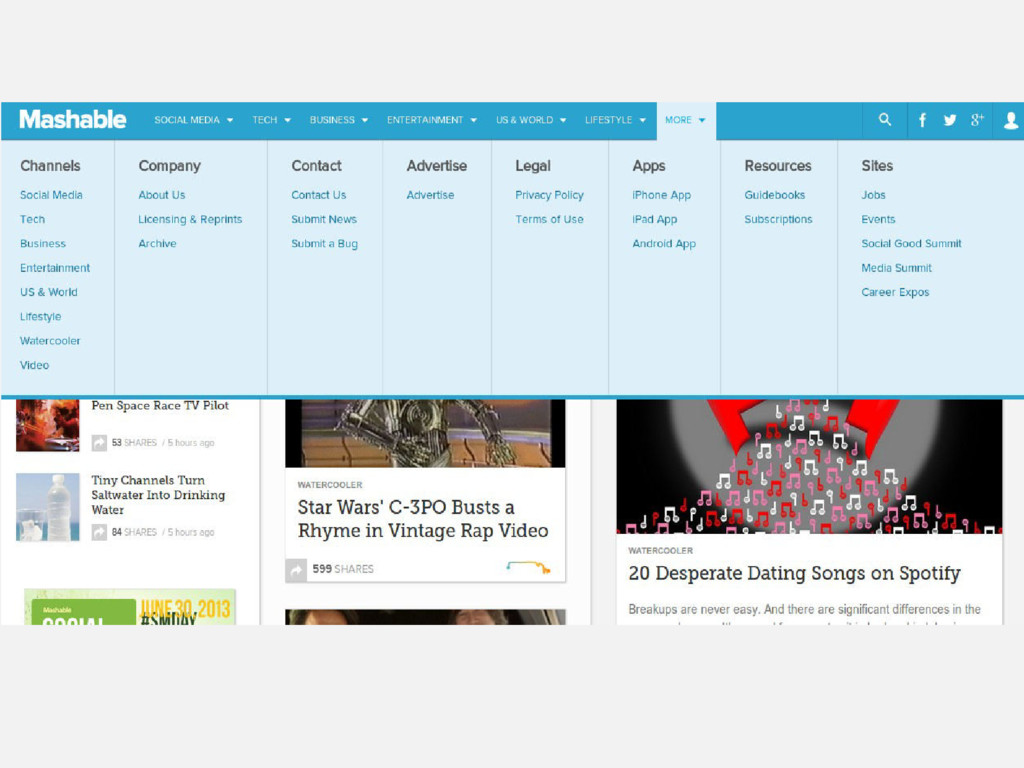Select Lifestyle under Channels
Screen dimensions: 1024x768
[x=40, y=317]
